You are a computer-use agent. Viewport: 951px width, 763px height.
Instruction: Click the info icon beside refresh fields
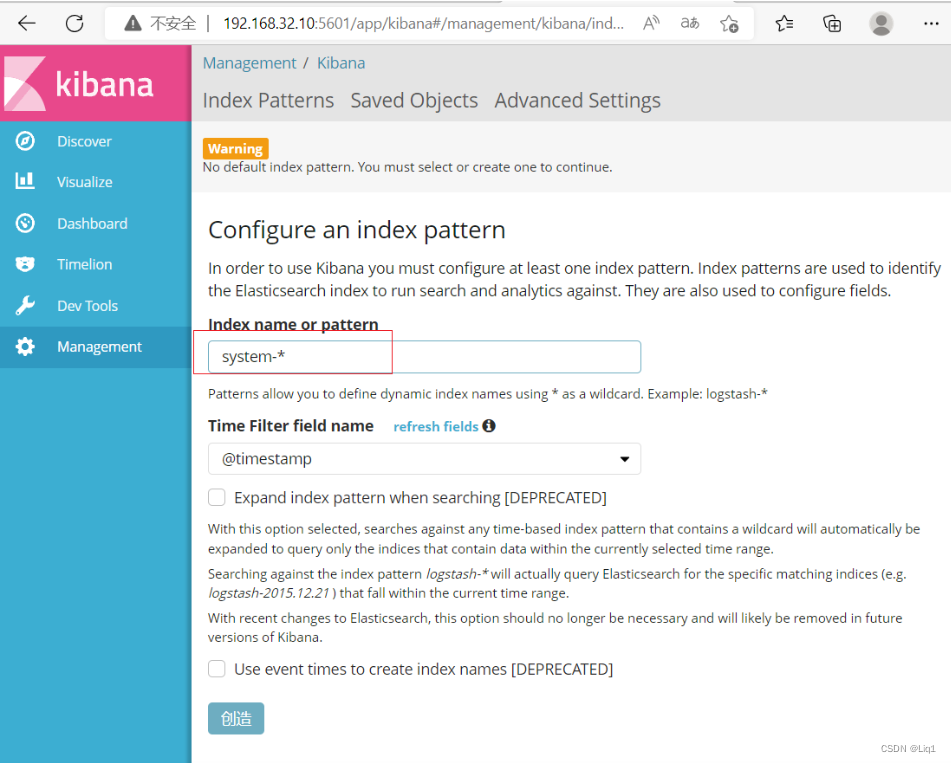pyautogui.click(x=489, y=426)
